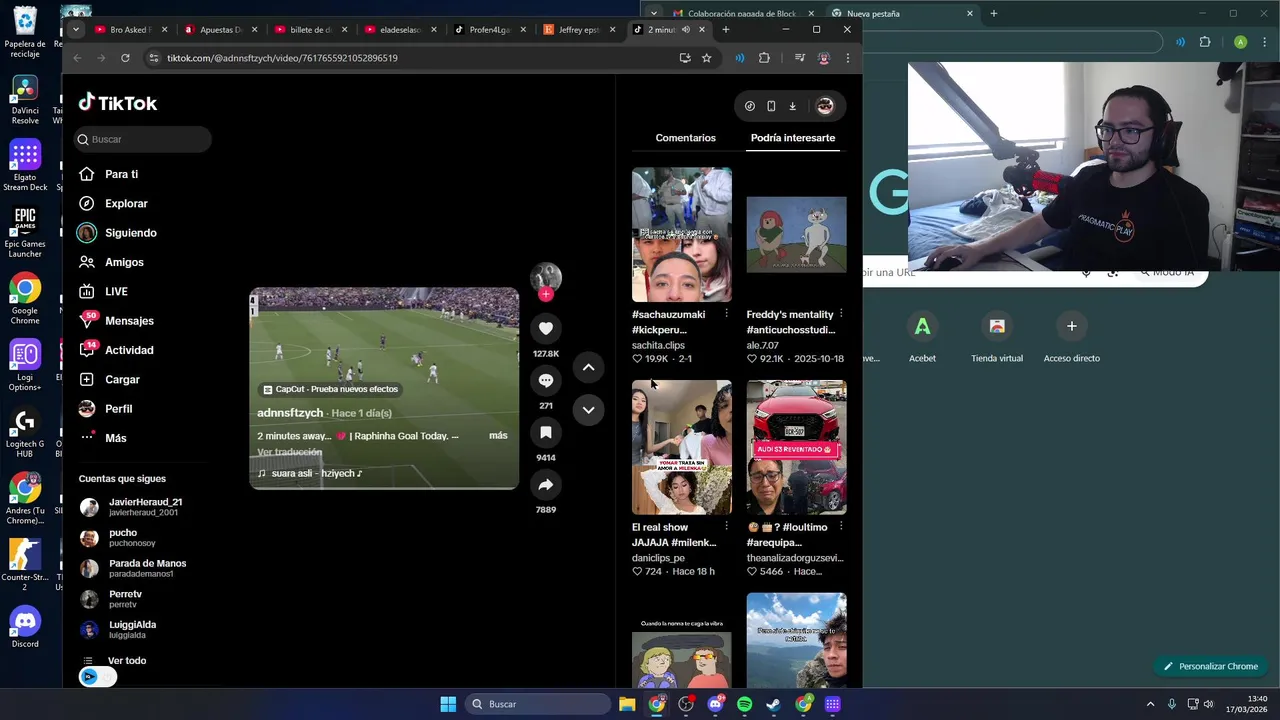Expand video caption with más
This screenshot has width=1280, height=720.
(498, 436)
